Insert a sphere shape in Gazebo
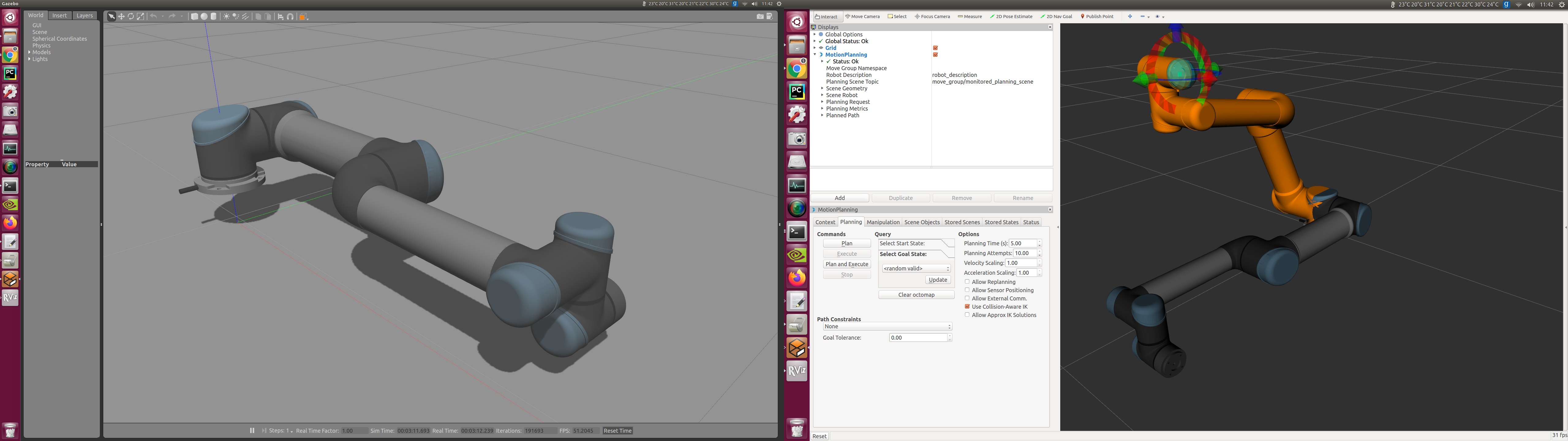 (204, 17)
